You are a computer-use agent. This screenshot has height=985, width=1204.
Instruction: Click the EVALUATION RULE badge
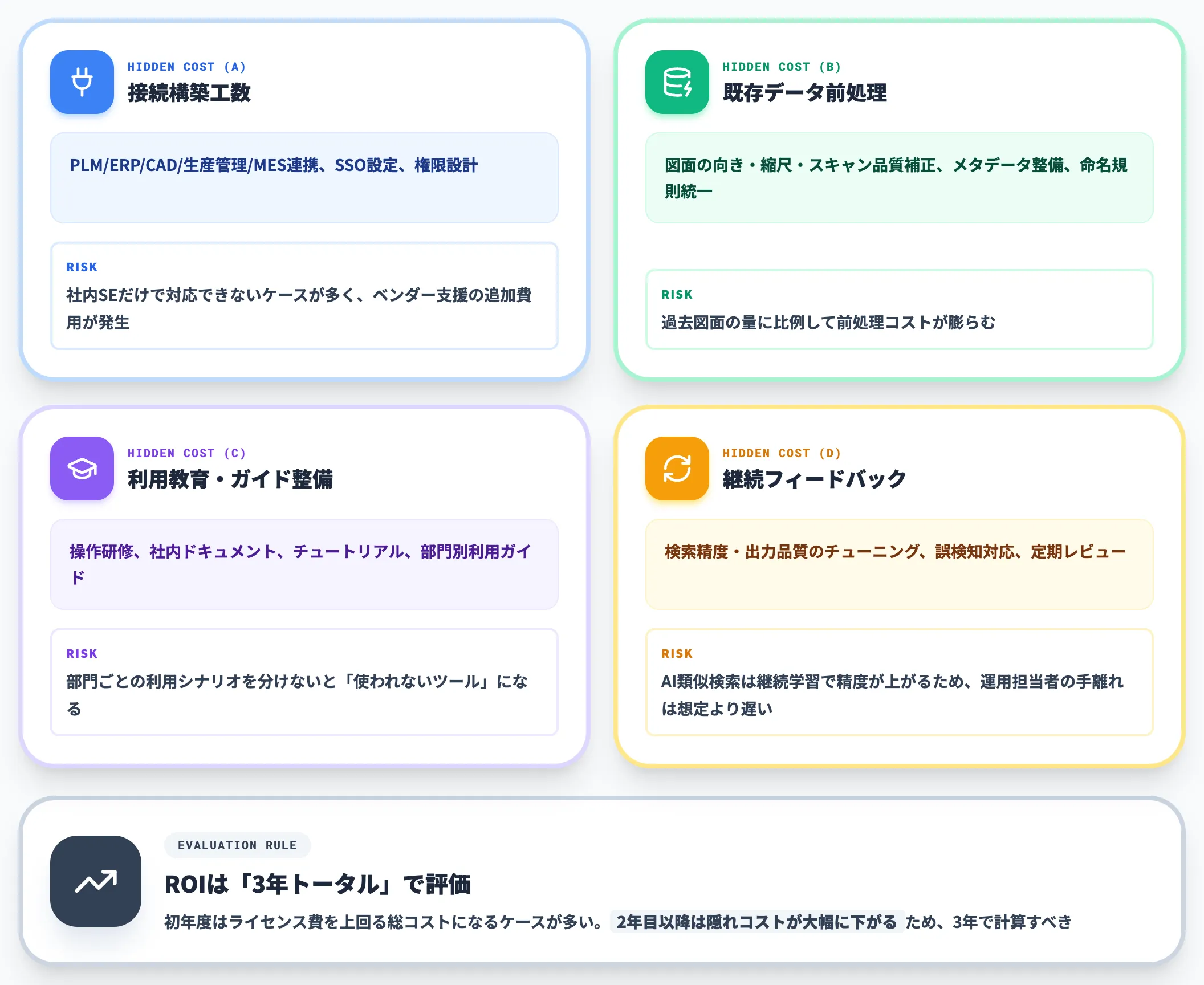click(238, 845)
